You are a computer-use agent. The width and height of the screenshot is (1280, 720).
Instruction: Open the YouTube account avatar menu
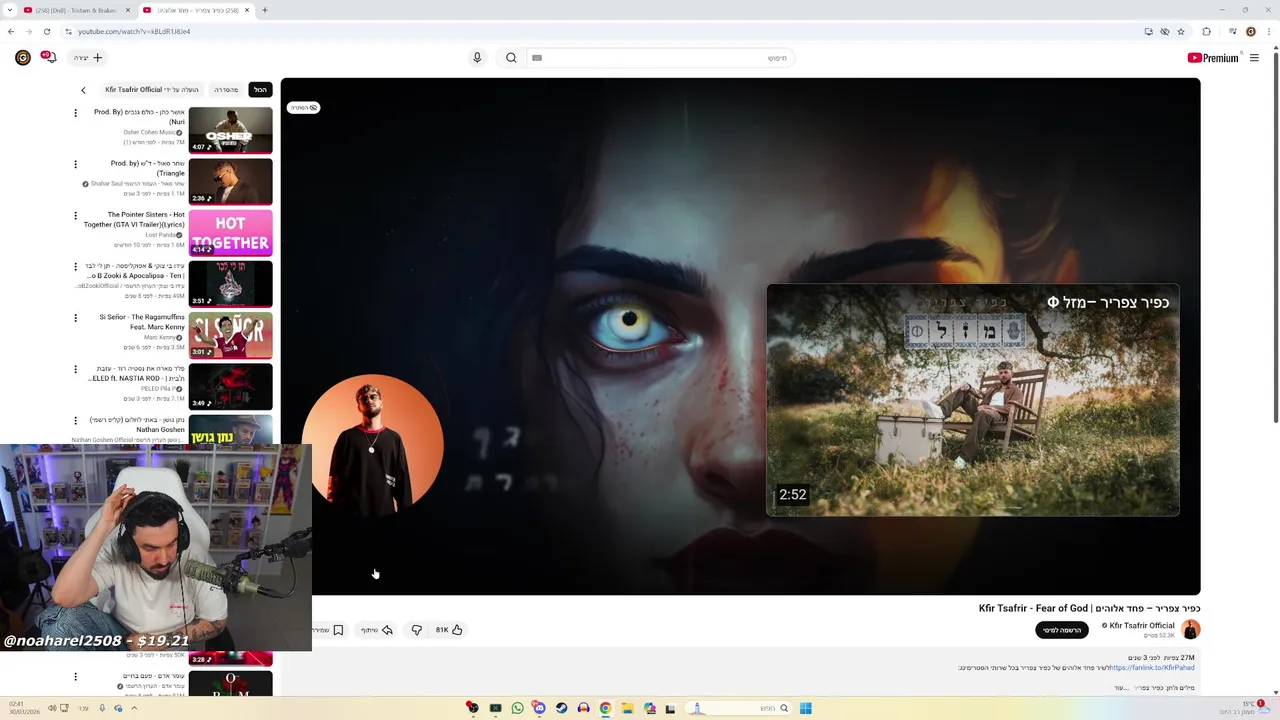(x=23, y=58)
